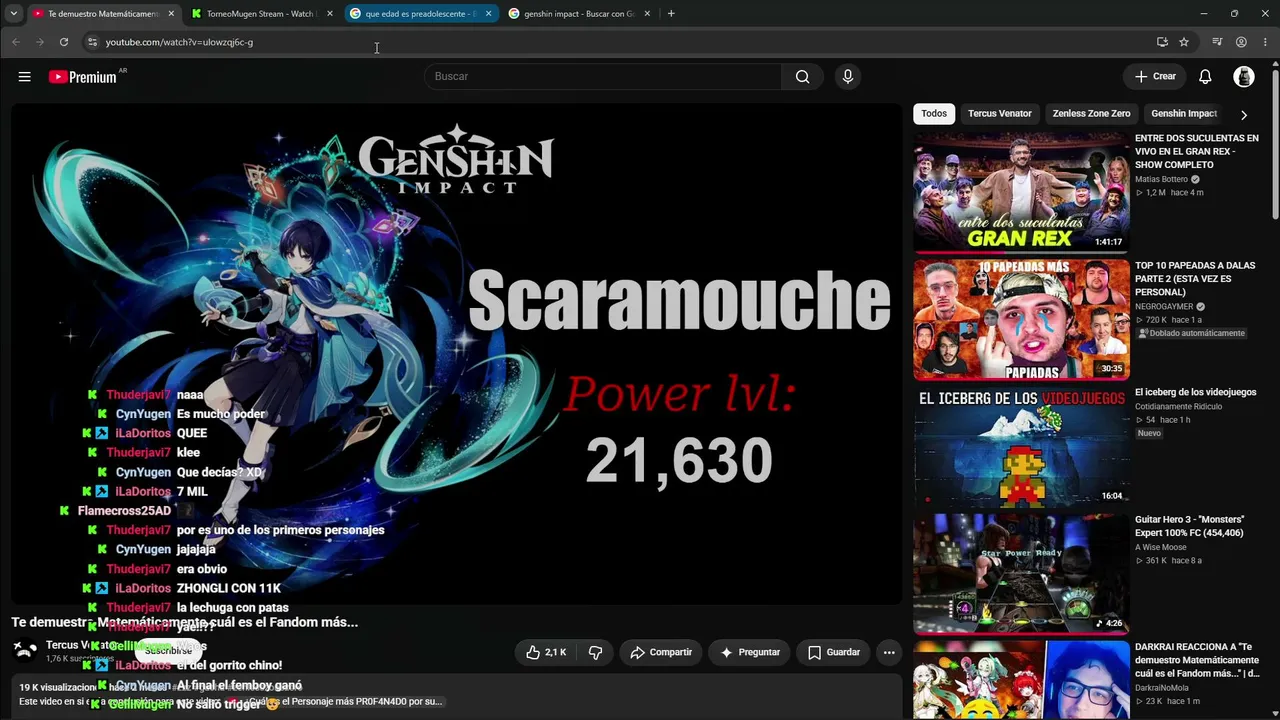Image resolution: width=1280 pixels, height=720 pixels.
Task: Click the 'Iceberg de los Videojuegos' thumbnail
Action: pos(1021,447)
